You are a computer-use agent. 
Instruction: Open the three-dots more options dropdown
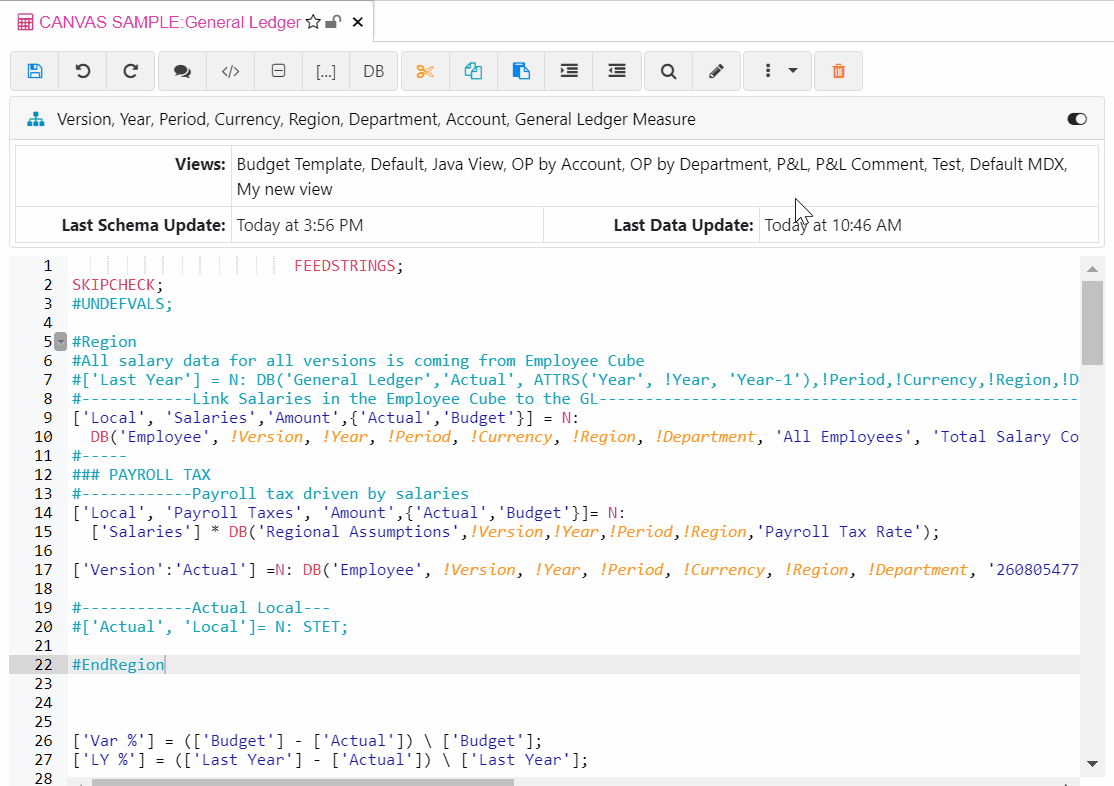[x=778, y=71]
